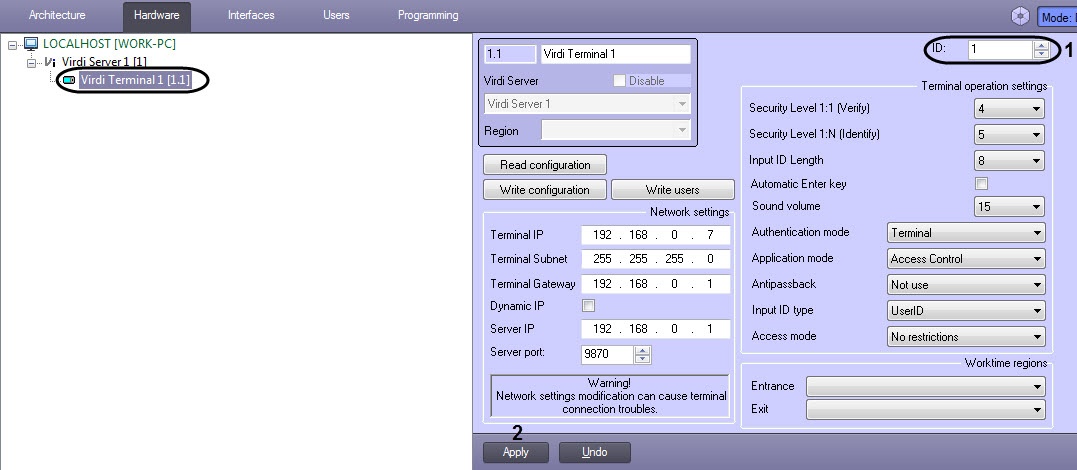Click the terminal name text field
This screenshot has width=1077, height=470.
pos(615,55)
